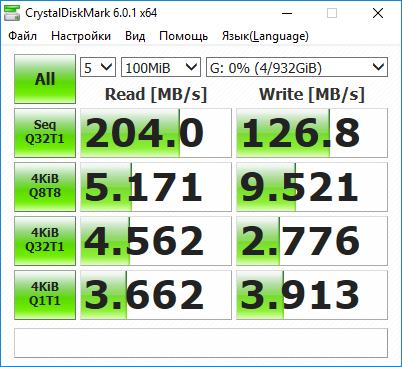This screenshot has height=367, width=402.
Task: Start the Seq Q32T1 test
Action: click(45, 133)
